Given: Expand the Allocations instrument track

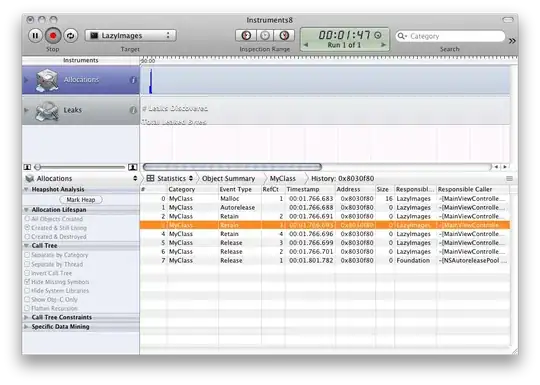Looking at the screenshot, I should [x=26, y=80].
